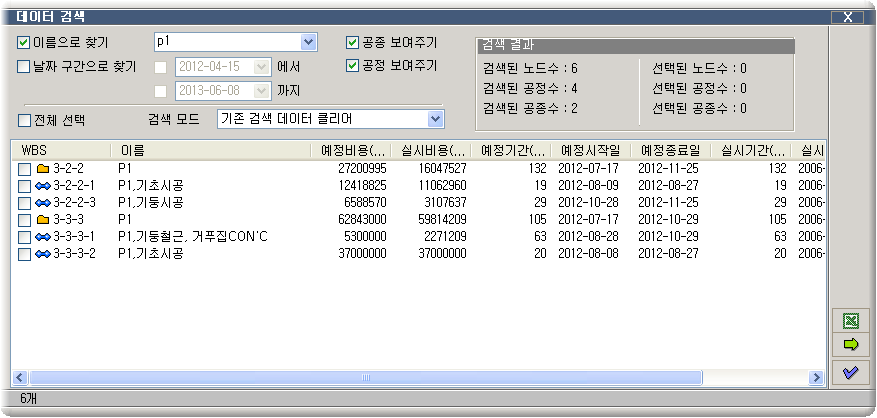
Task: Click the process icon of row 3-2-2-1
Action: (43, 186)
